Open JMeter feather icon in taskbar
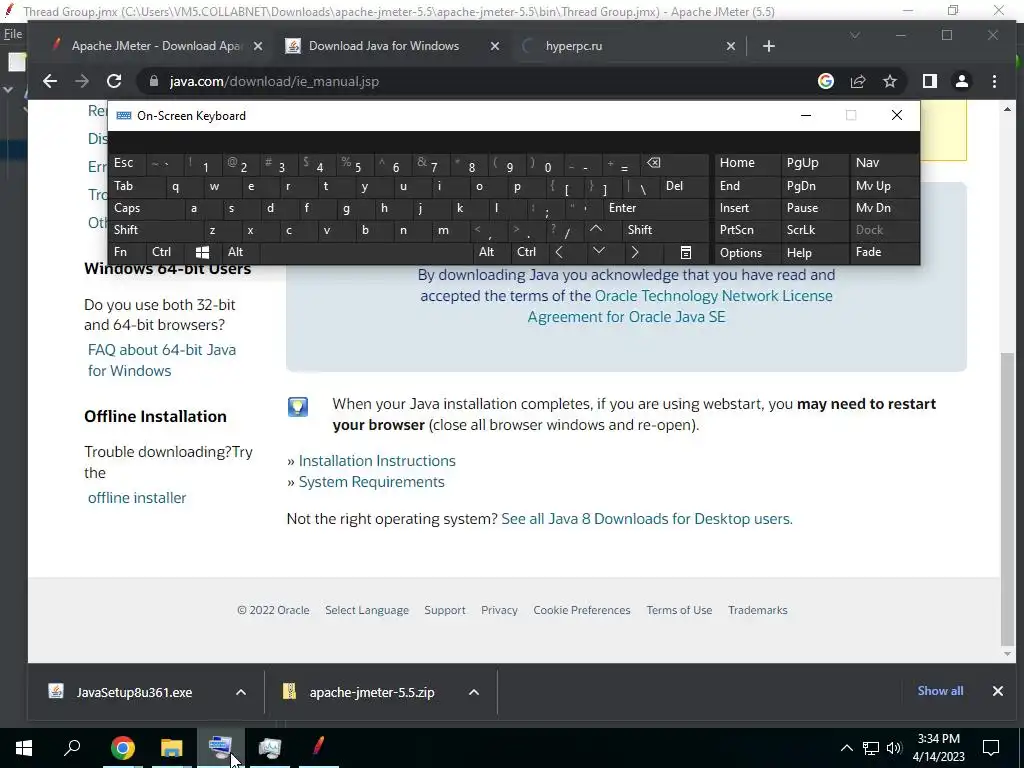The height and width of the screenshot is (768, 1024). click(318, 746)
